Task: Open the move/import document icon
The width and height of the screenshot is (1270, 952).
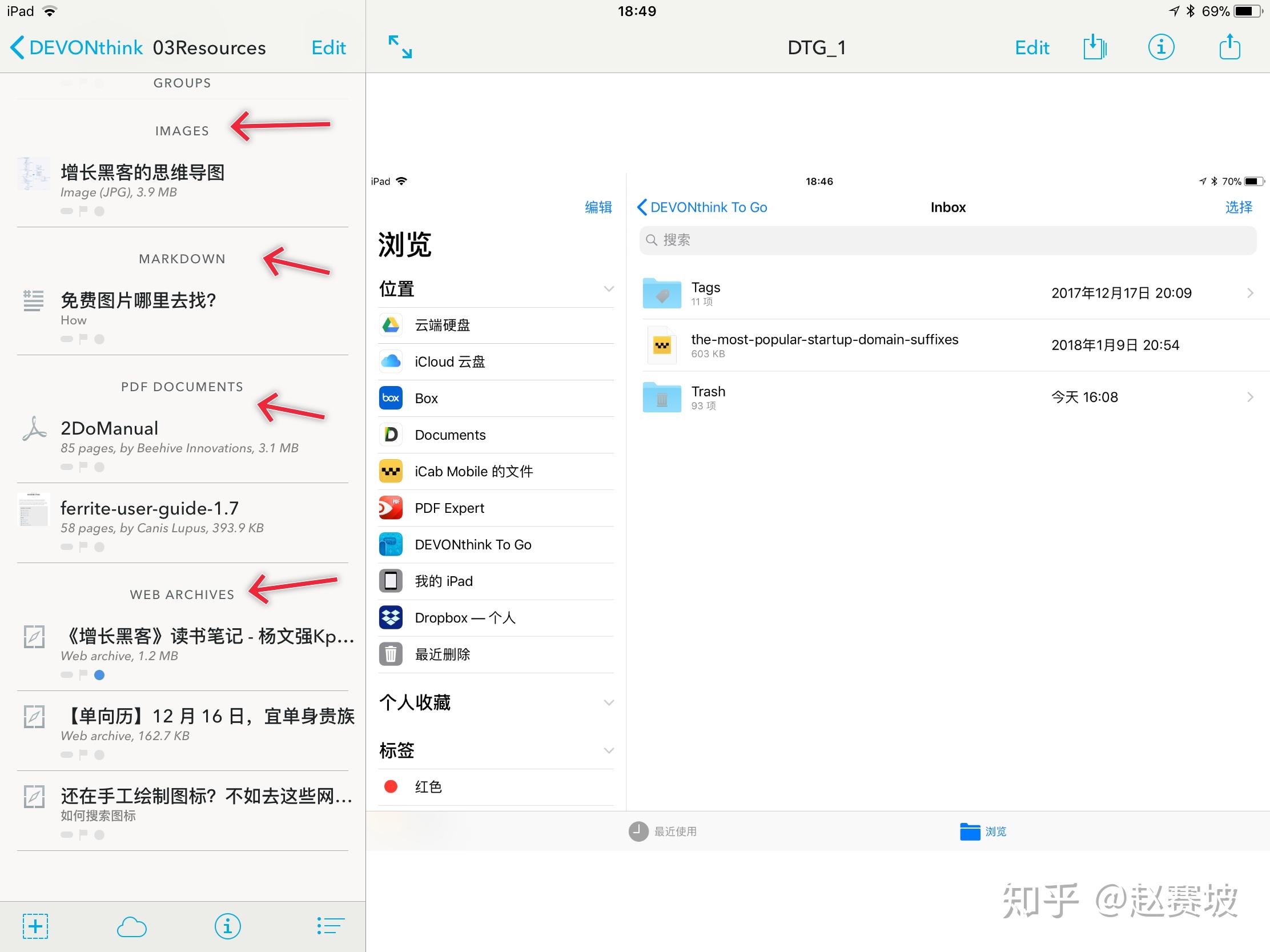Action: (x=1095, y=46)
